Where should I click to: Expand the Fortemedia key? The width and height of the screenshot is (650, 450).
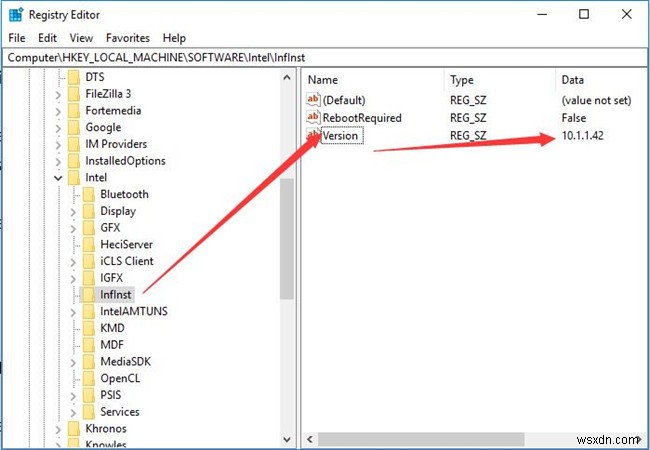(x=58, y=111)
